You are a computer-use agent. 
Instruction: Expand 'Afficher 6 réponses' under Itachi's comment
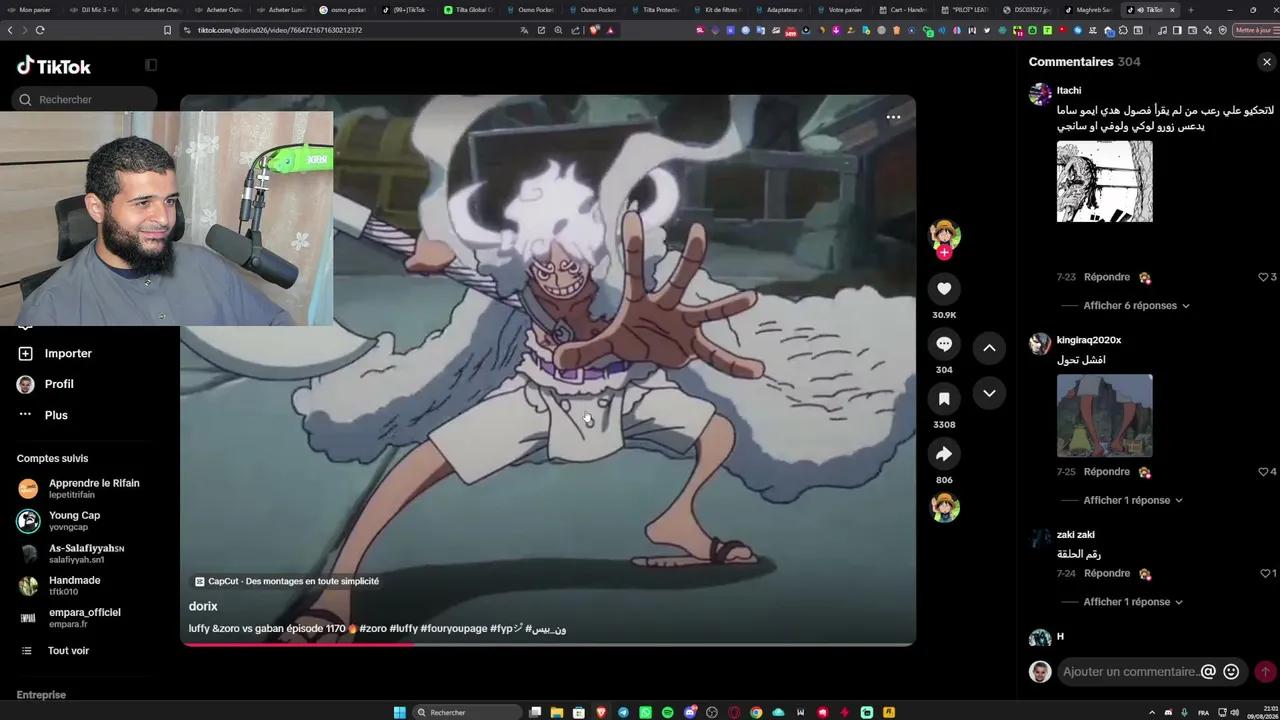pos(1136,306)
